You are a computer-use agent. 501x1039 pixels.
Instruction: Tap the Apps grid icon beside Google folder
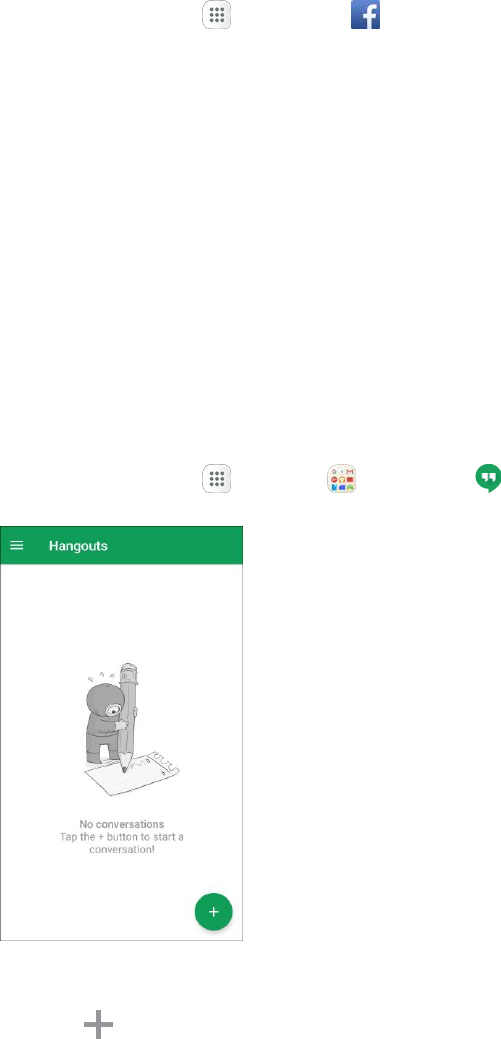click(217, 478)
